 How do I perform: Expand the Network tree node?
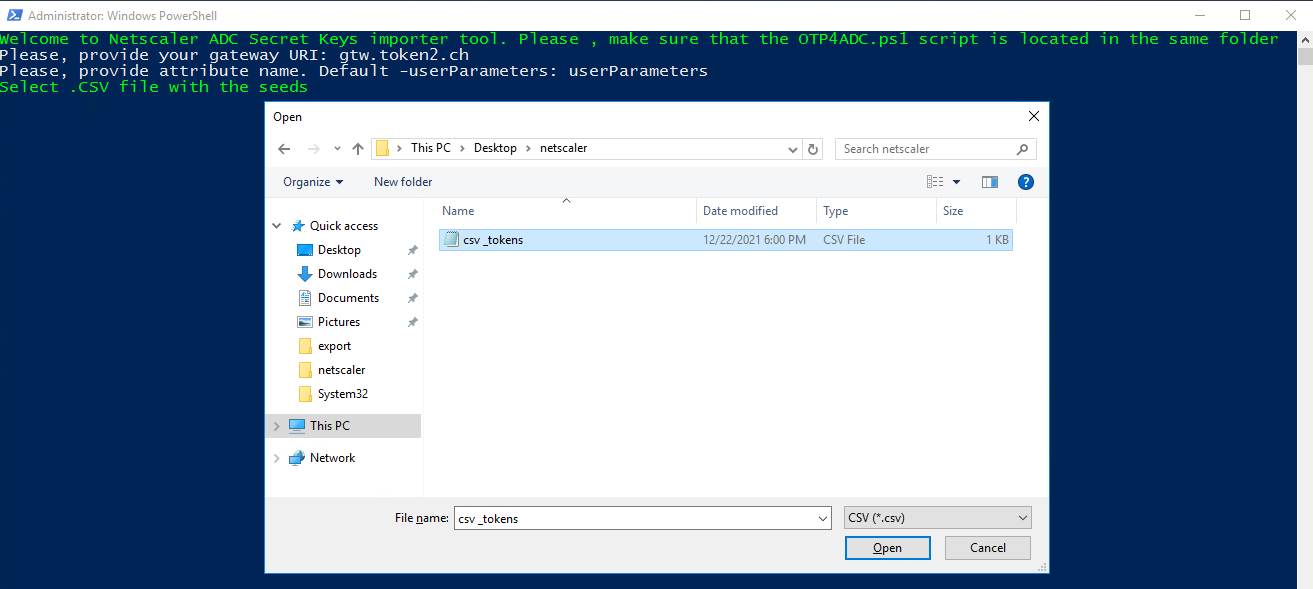point(277,458)
